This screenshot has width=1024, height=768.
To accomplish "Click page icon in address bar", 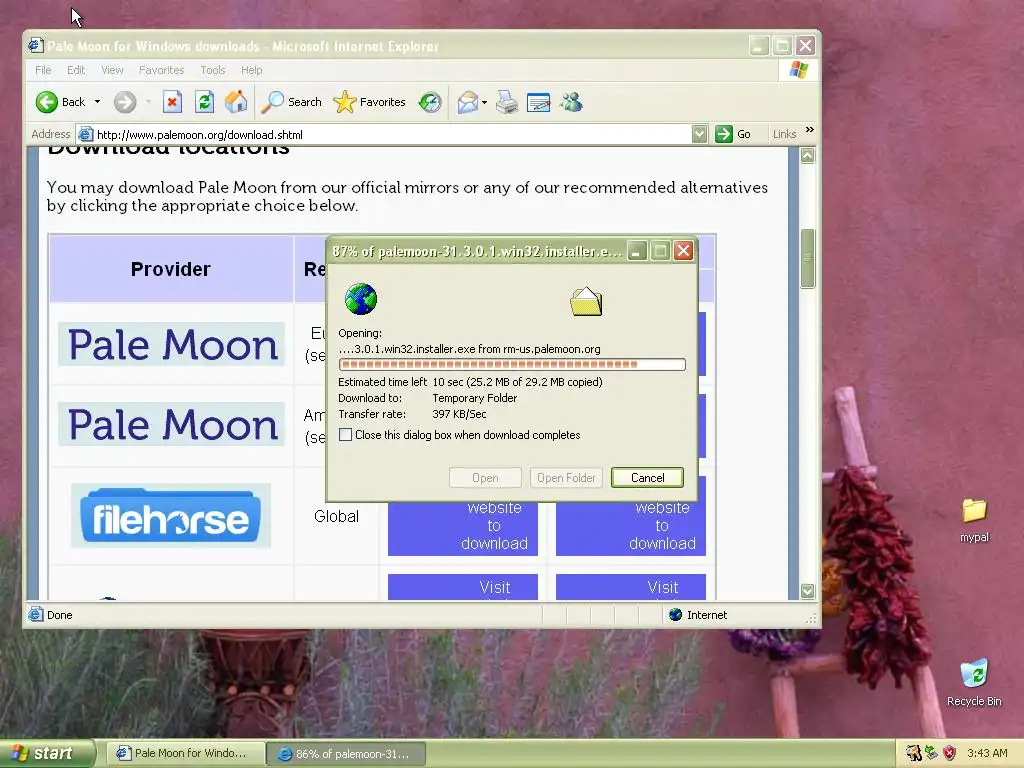I will (85, 135).
